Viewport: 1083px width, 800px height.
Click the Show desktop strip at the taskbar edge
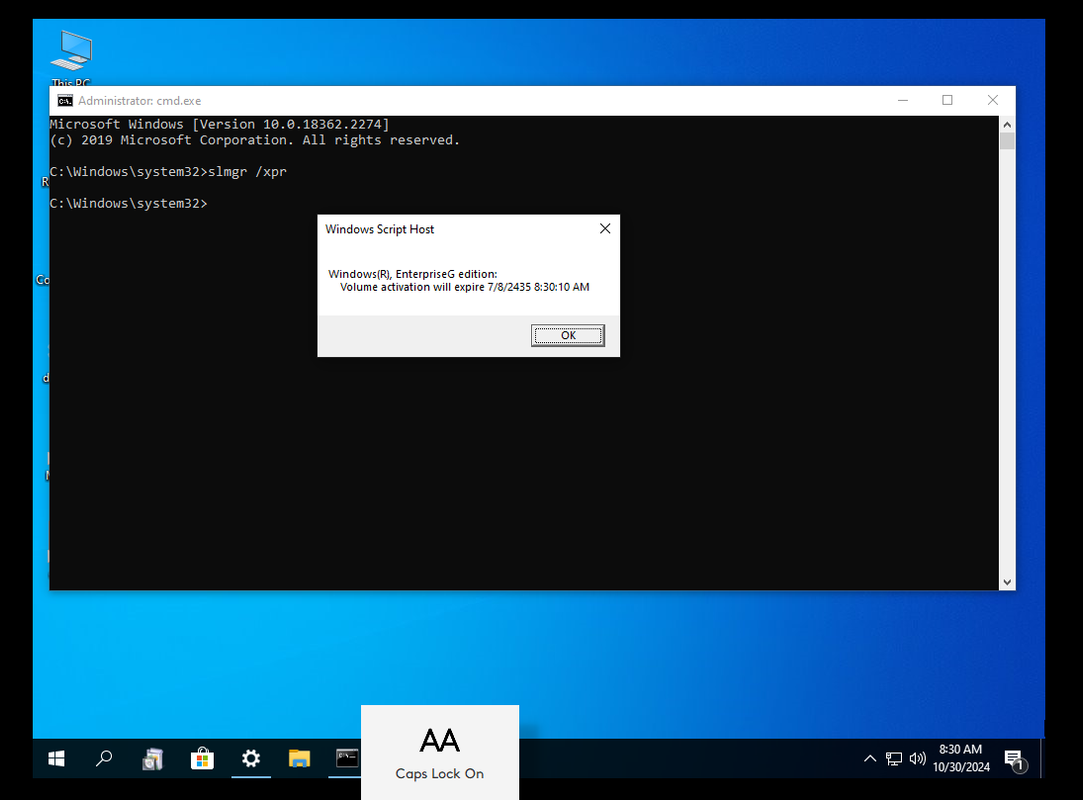[1042, 759]
